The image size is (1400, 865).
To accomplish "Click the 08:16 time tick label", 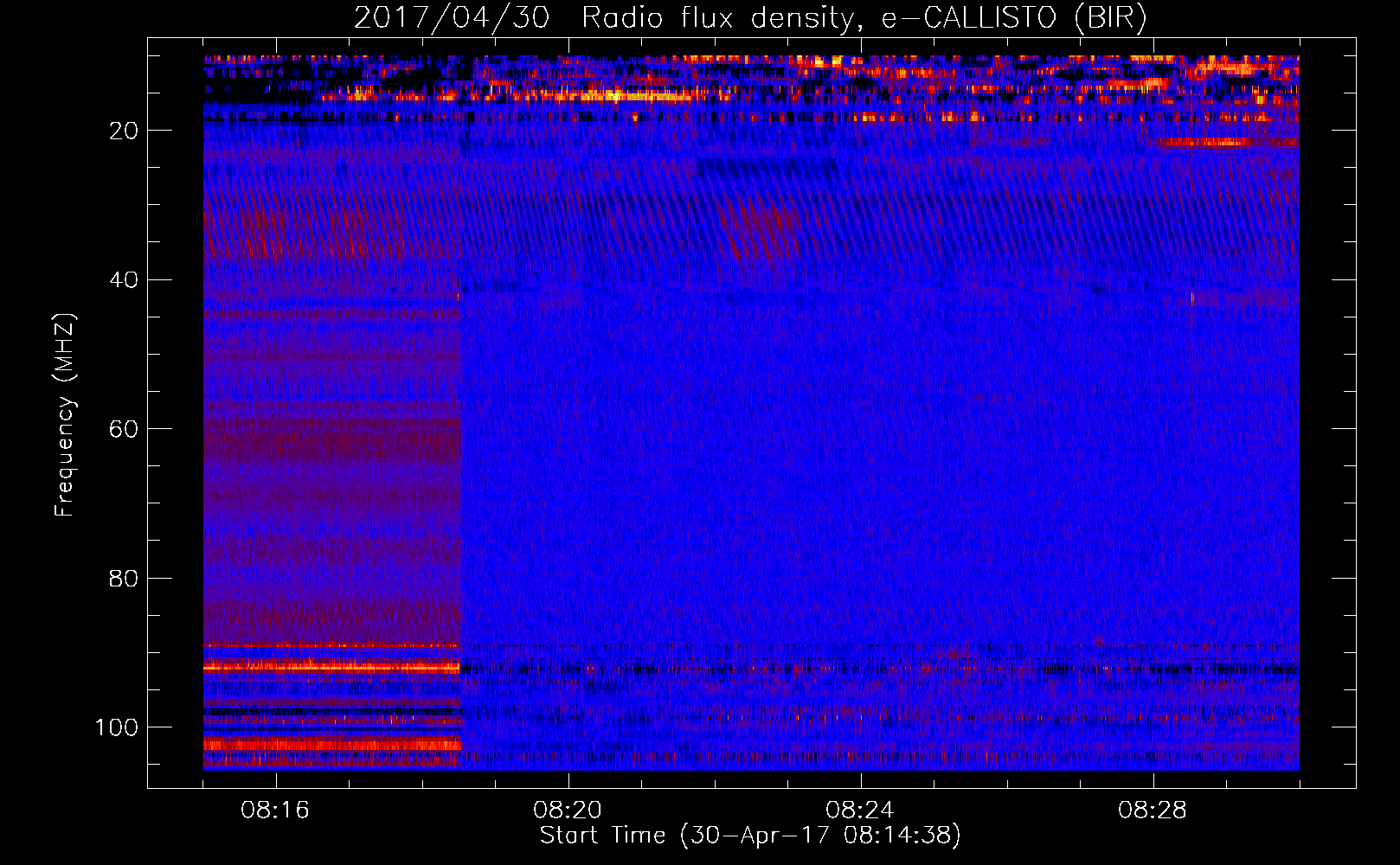I will tap(275, 811).
